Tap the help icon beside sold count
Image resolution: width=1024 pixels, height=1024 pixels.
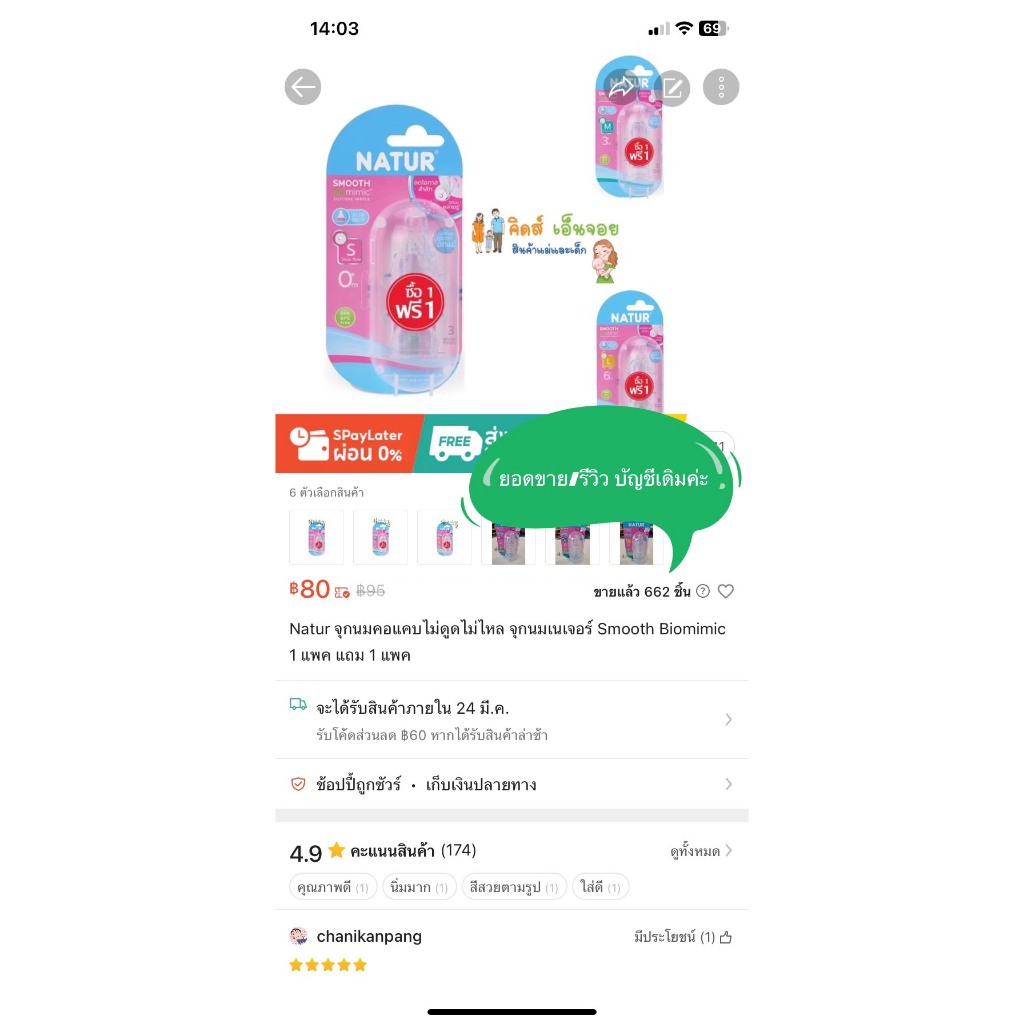(x=703, y=591)
